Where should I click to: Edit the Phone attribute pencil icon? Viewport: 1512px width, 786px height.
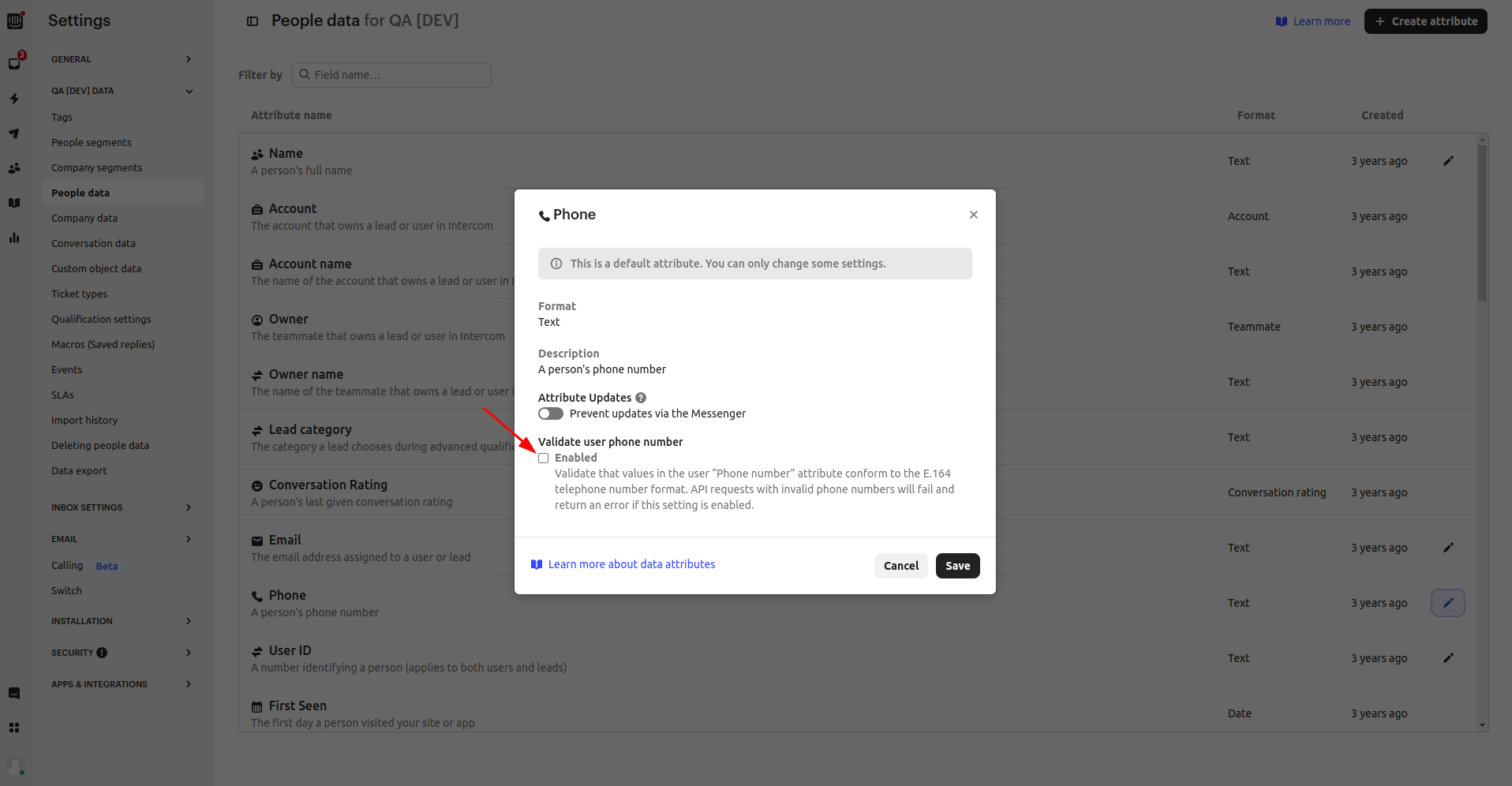click(1448, 603)
